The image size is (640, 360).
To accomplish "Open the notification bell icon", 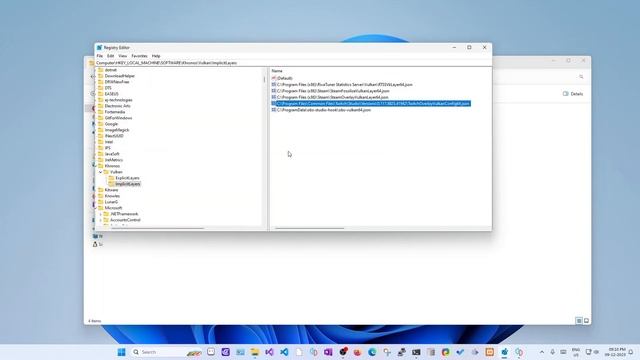I will pyautogui.click(x=631, y=352).
